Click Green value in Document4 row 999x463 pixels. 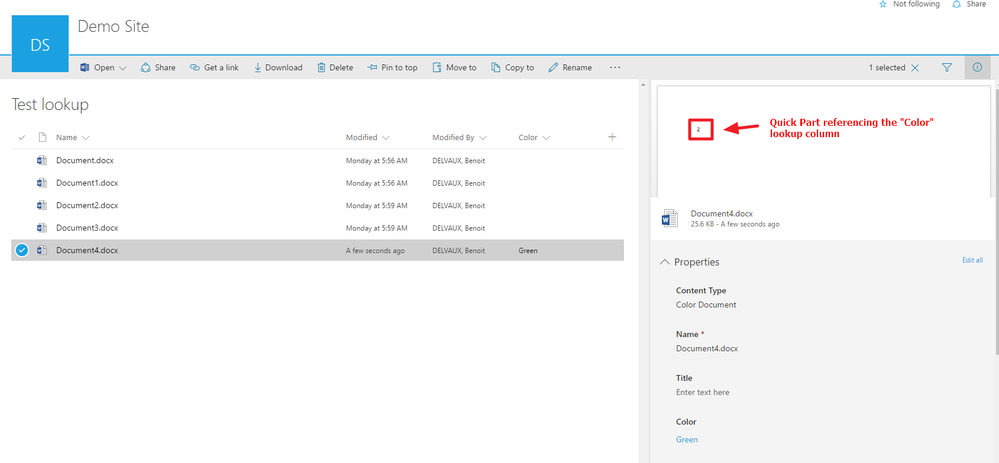point(528,250)
